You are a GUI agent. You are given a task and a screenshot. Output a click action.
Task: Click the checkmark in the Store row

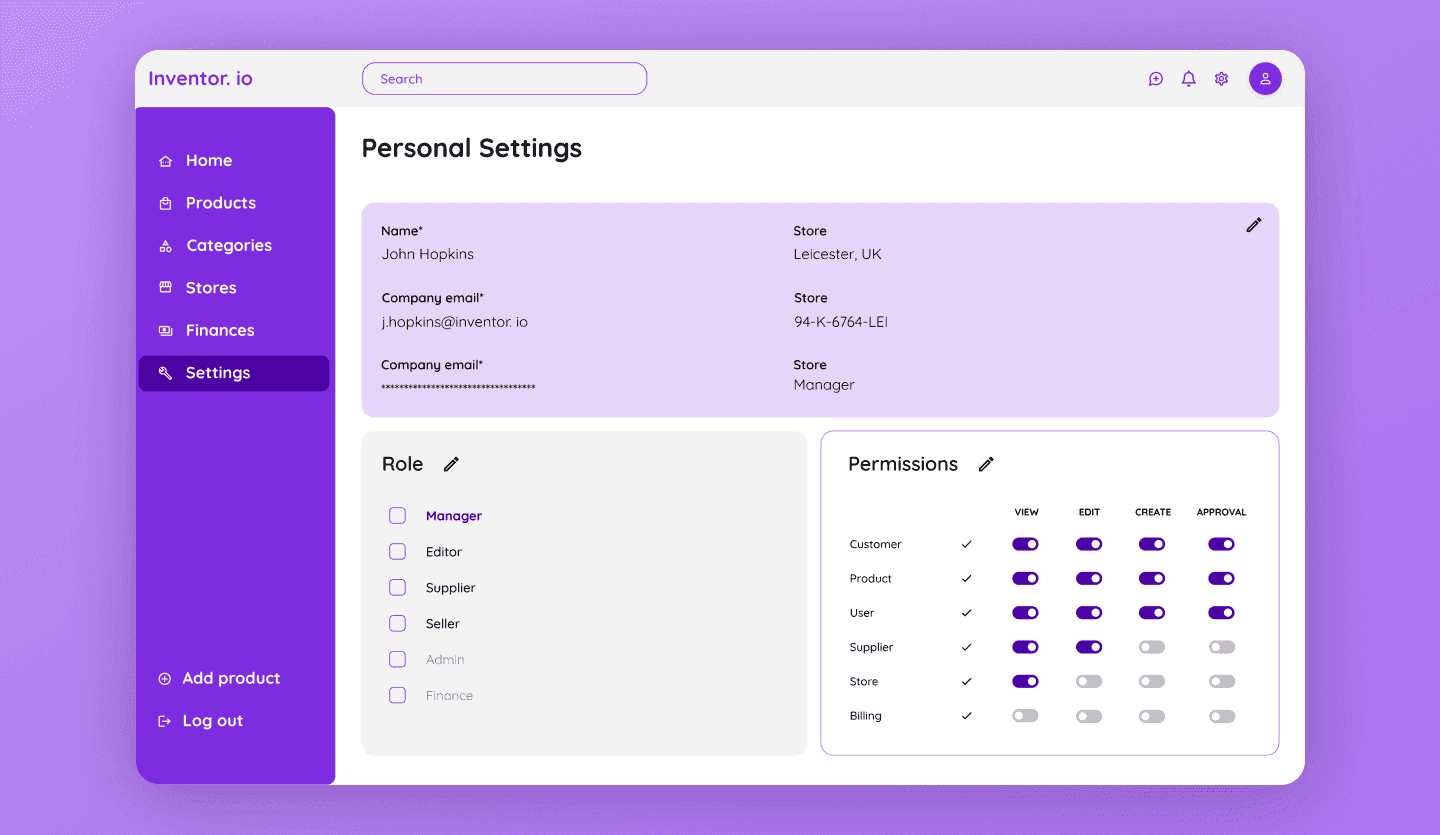[966, 682]
